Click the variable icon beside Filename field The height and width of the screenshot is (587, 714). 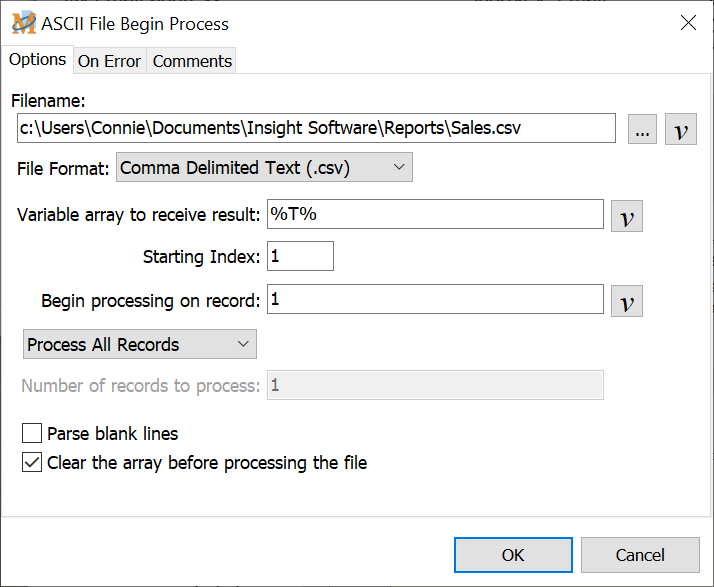681,130
